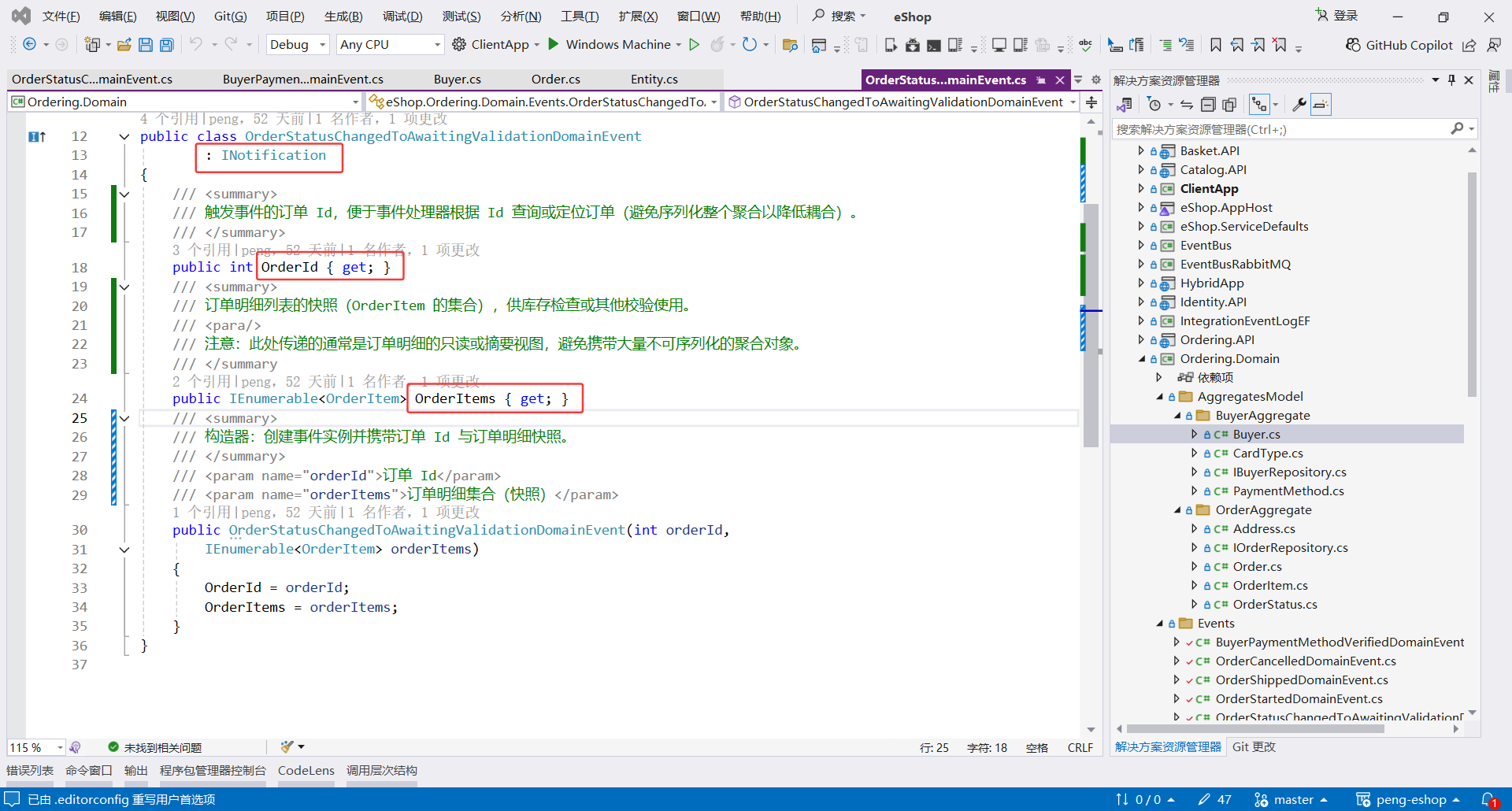Screen dimensions: 1512x811
Task: Click the uncomment selected lines icon
Action: point(1186,45)
